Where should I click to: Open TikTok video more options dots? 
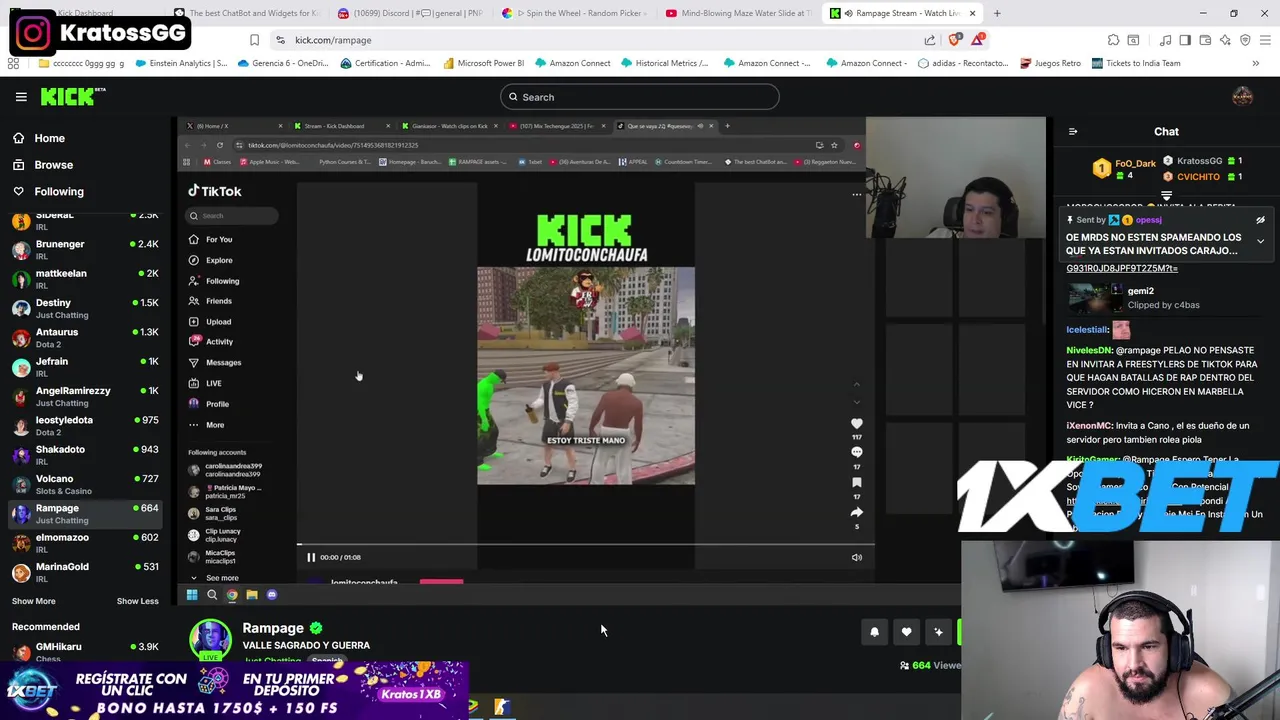[856, 195]
